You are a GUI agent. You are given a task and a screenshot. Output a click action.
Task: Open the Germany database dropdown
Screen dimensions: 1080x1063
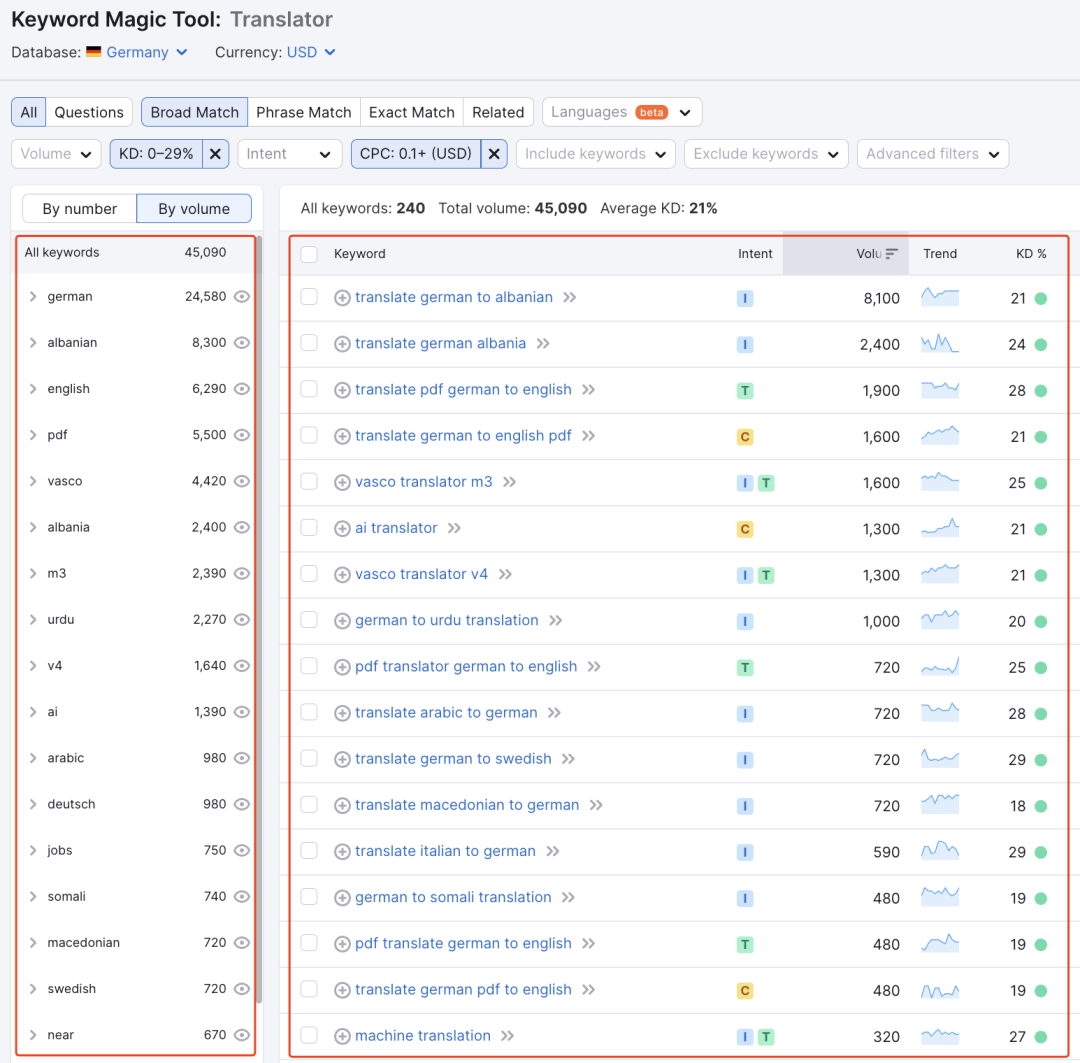point(137,52)
